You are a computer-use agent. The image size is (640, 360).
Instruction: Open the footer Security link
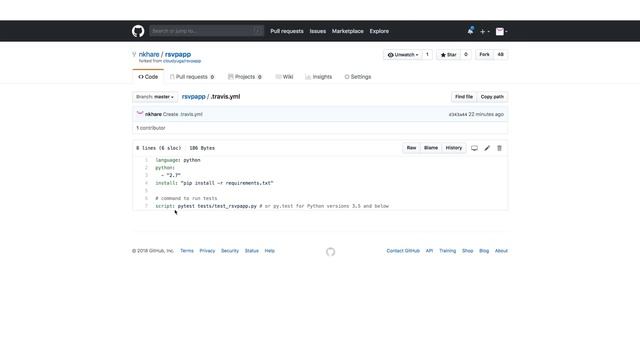point(230,251)
